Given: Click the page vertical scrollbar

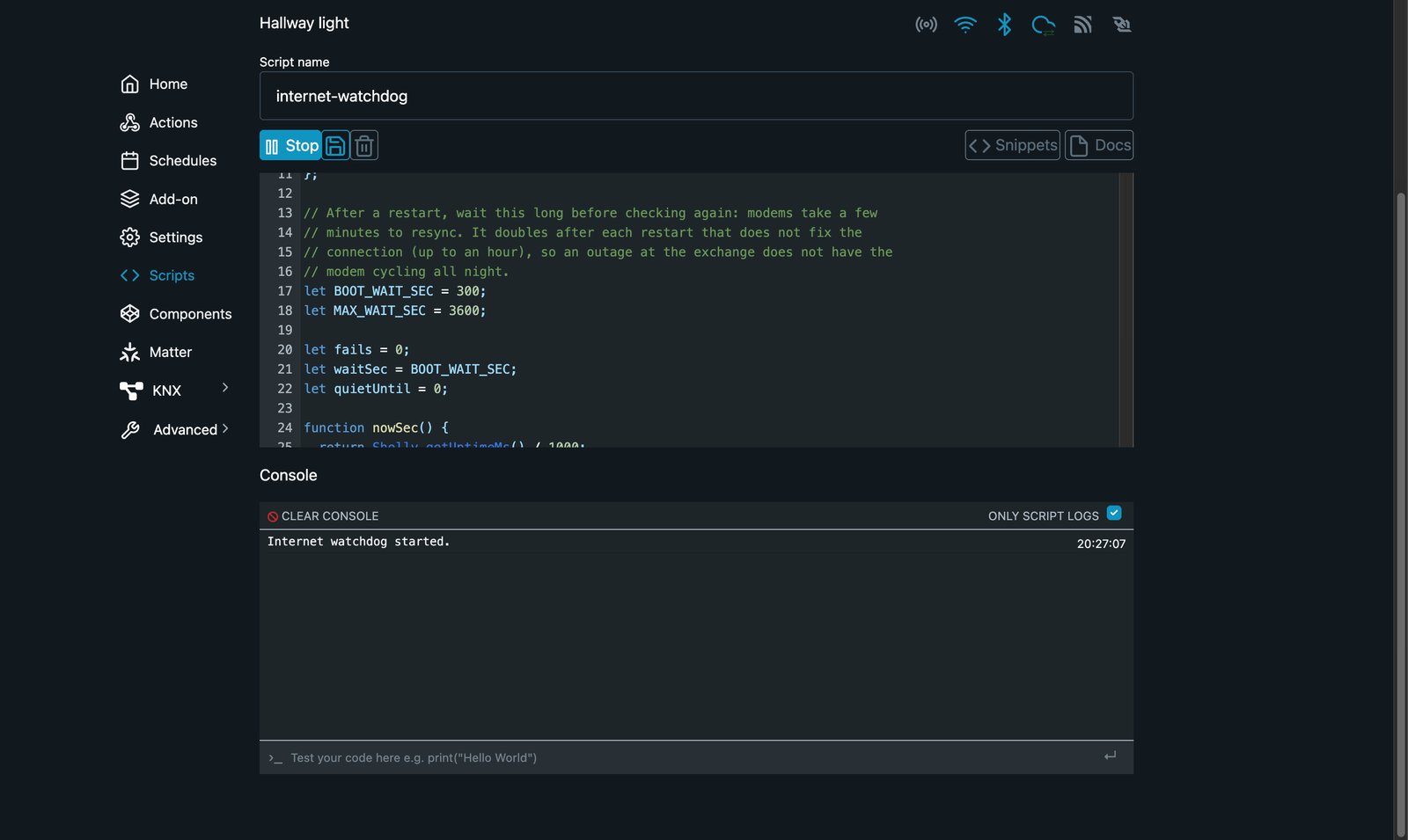Looking at the screenshot, I should 1401,515.
